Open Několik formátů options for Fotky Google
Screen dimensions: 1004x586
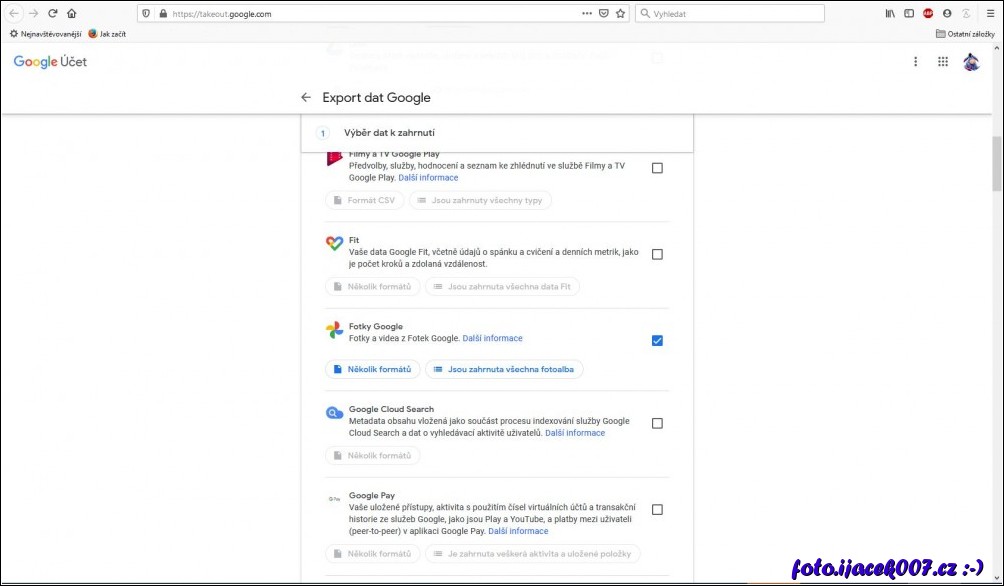point(372,369)
